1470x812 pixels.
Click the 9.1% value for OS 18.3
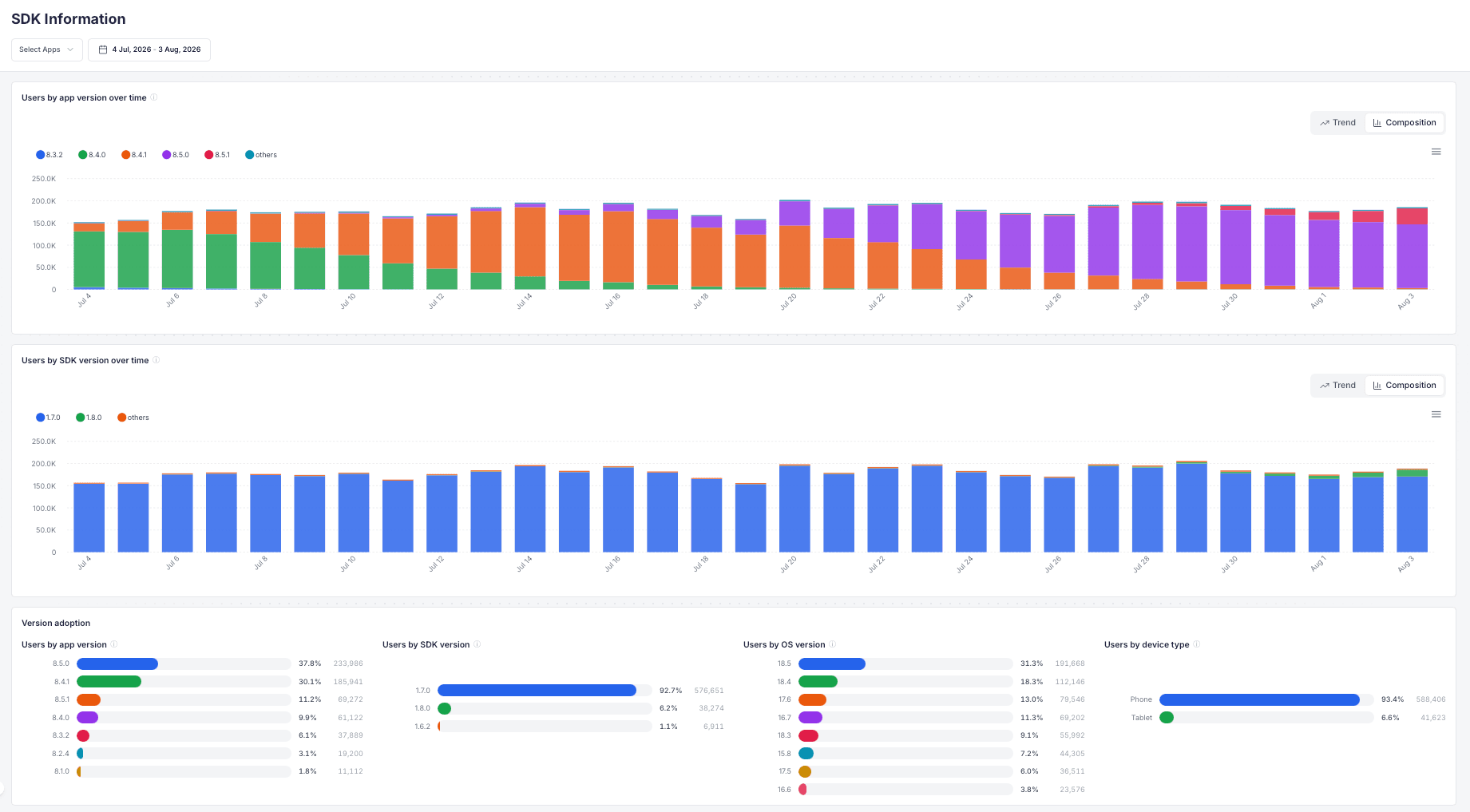point(1029,735)
